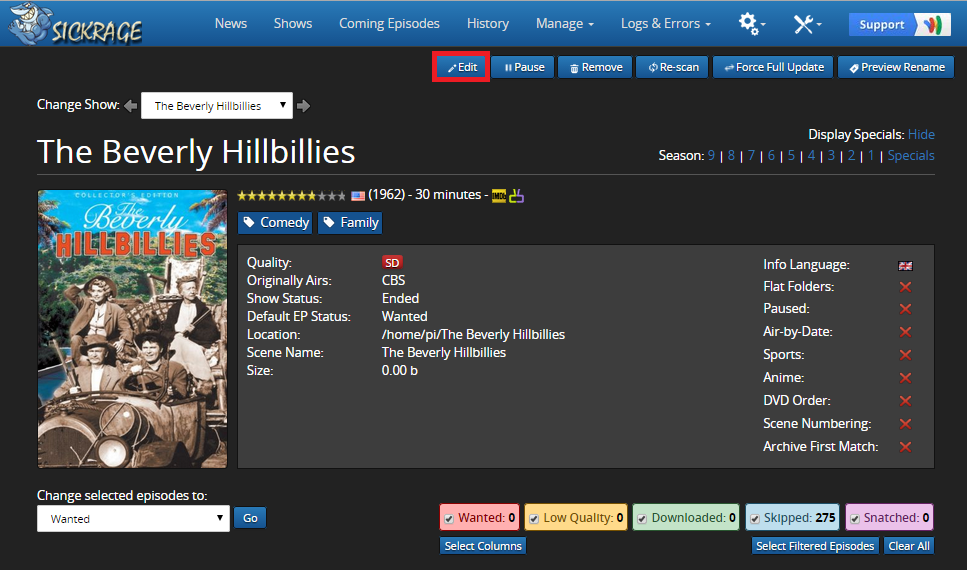
Task: Open the wrench tools menu
Action: click(x=807, y=23)
